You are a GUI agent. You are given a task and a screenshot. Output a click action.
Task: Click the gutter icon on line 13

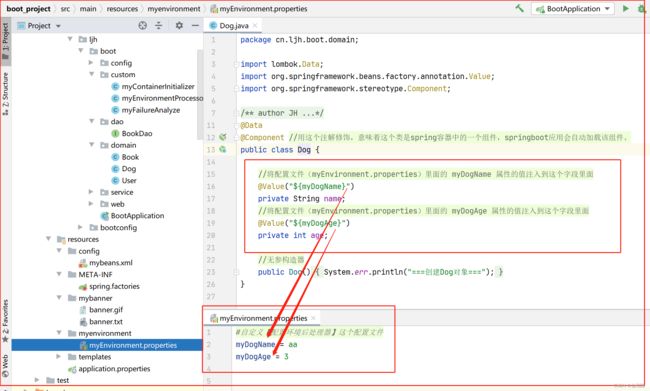(223, 149)
